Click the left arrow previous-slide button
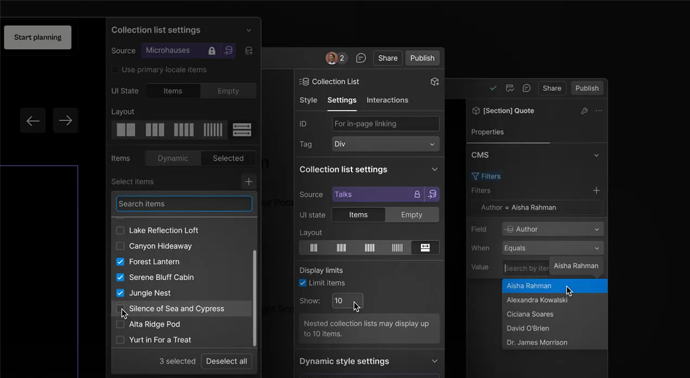690x378 pixels. click(x=33, y=121)
